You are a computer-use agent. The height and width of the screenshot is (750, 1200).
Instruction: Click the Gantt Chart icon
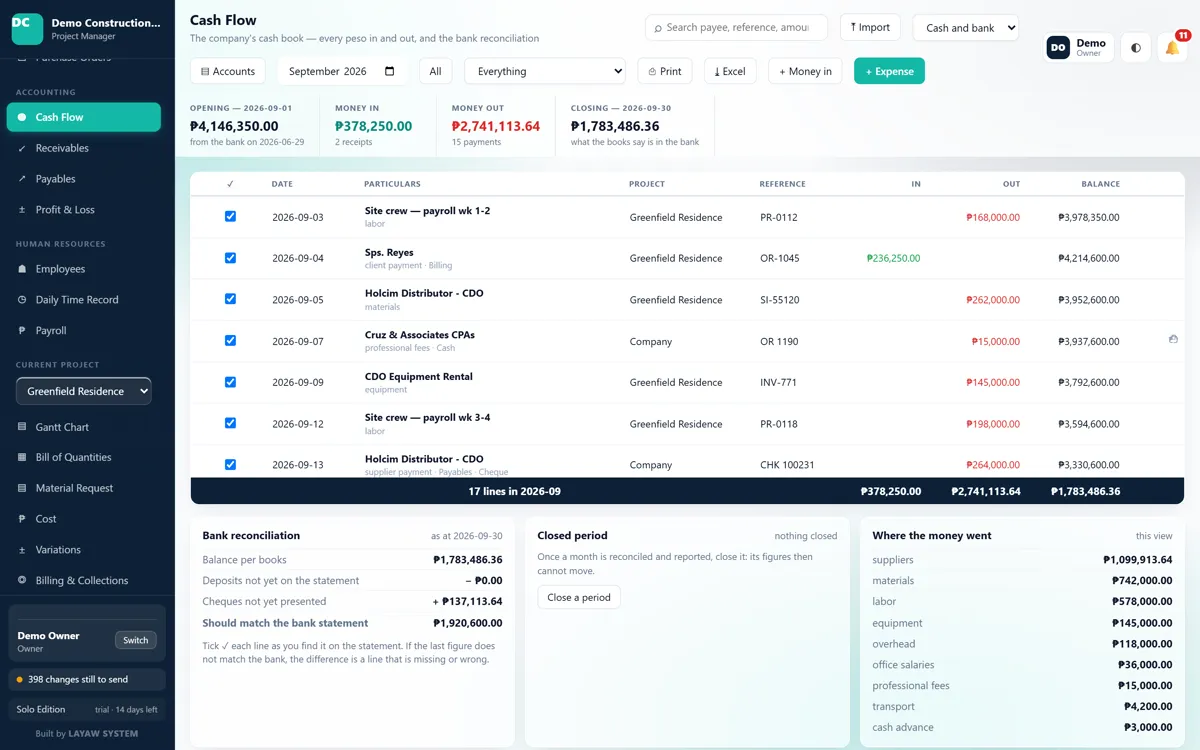[22, 427]
